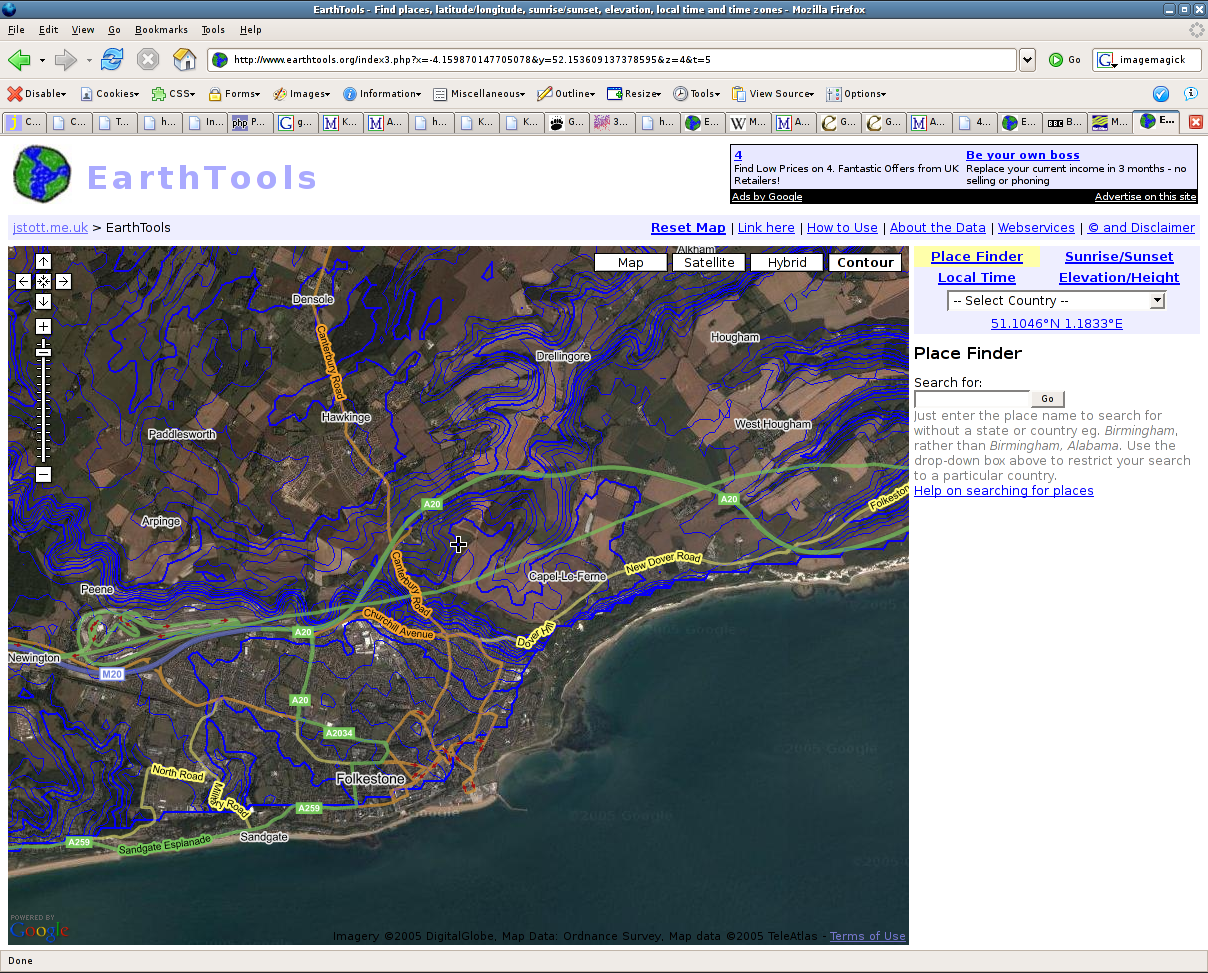Click the blue checkmark validation icon in developer toolbar
1208x973 pixels.
point(1161,94)
